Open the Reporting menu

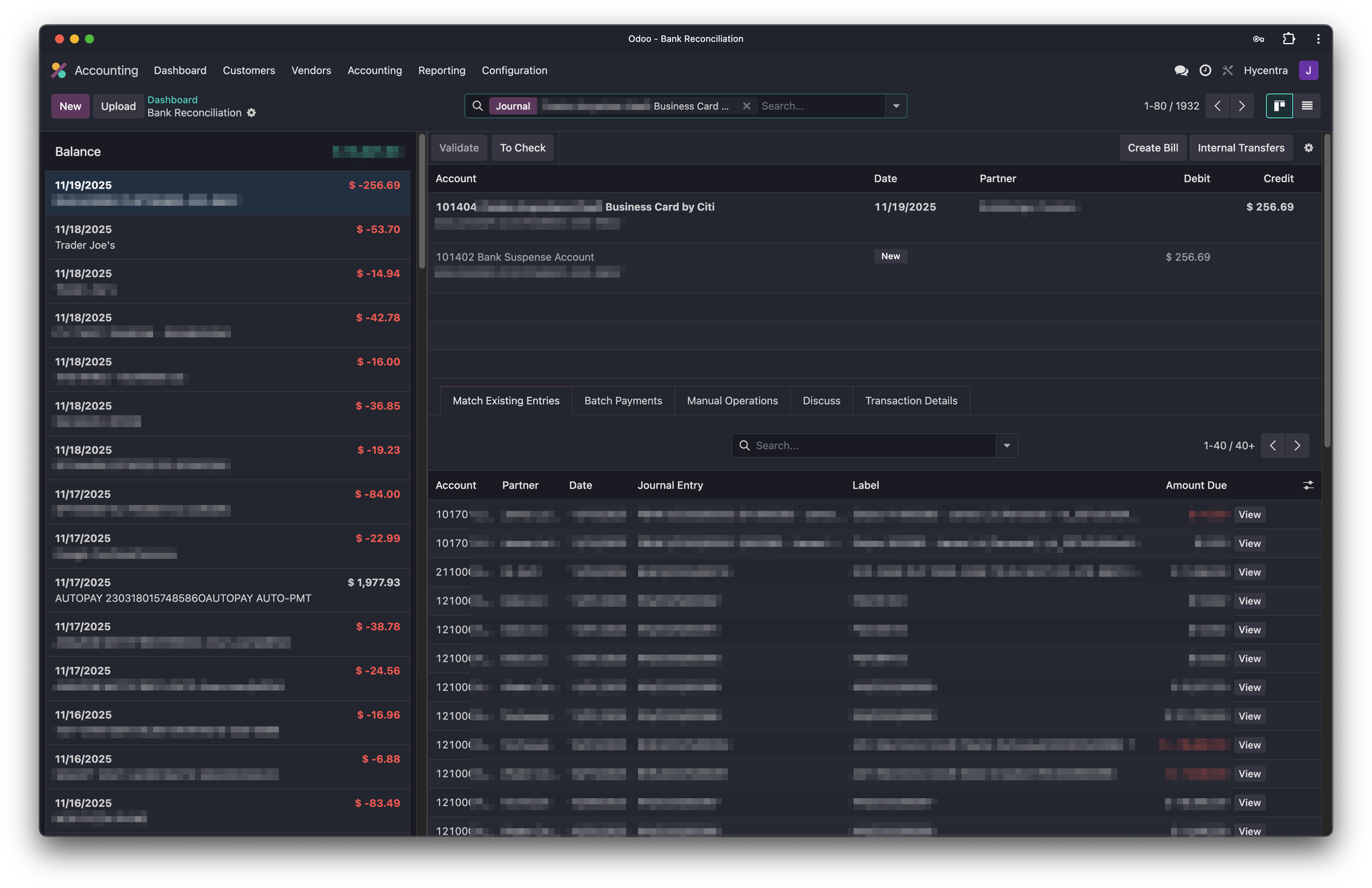pyautogui.click(x=442, y=70)
